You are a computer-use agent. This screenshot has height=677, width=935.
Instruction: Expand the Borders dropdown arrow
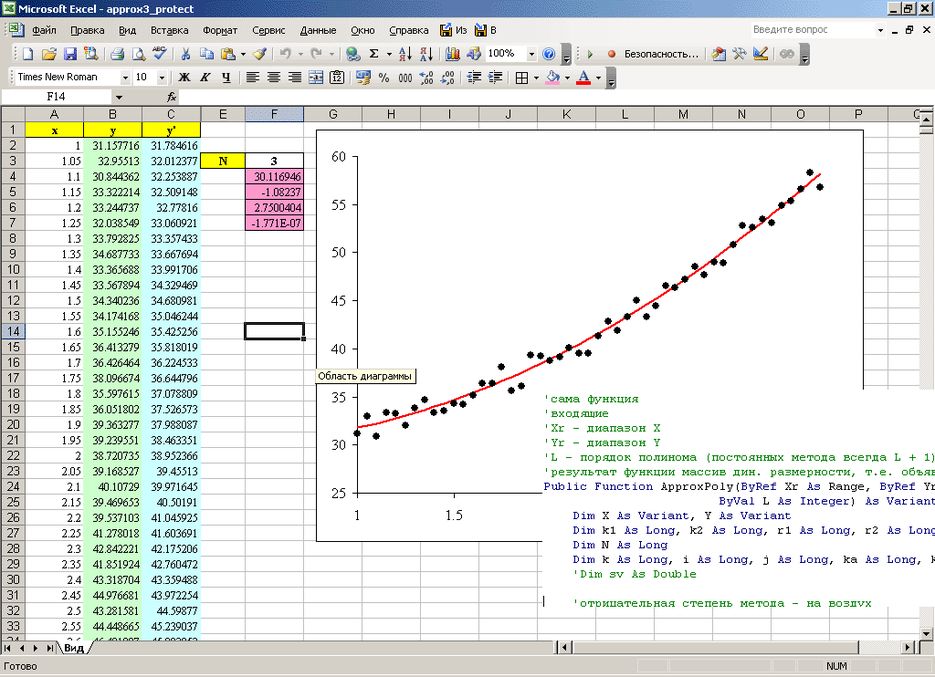point(536,78)
